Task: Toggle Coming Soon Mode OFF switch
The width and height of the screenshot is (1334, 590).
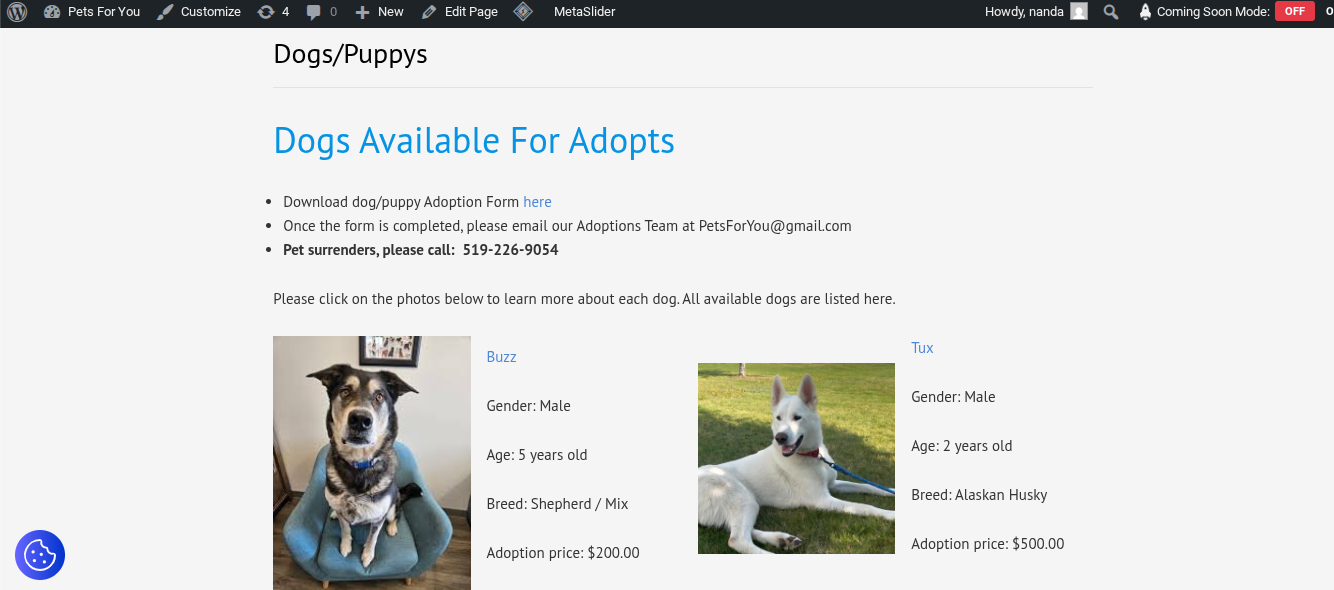Action: point(1294,12)
